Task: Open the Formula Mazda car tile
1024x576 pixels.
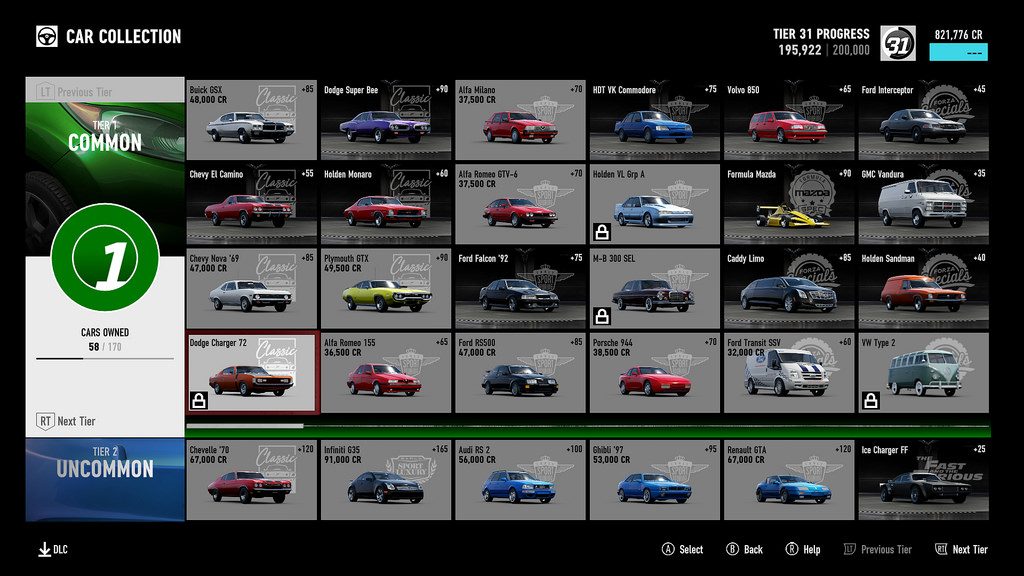Action: (790, 204)
